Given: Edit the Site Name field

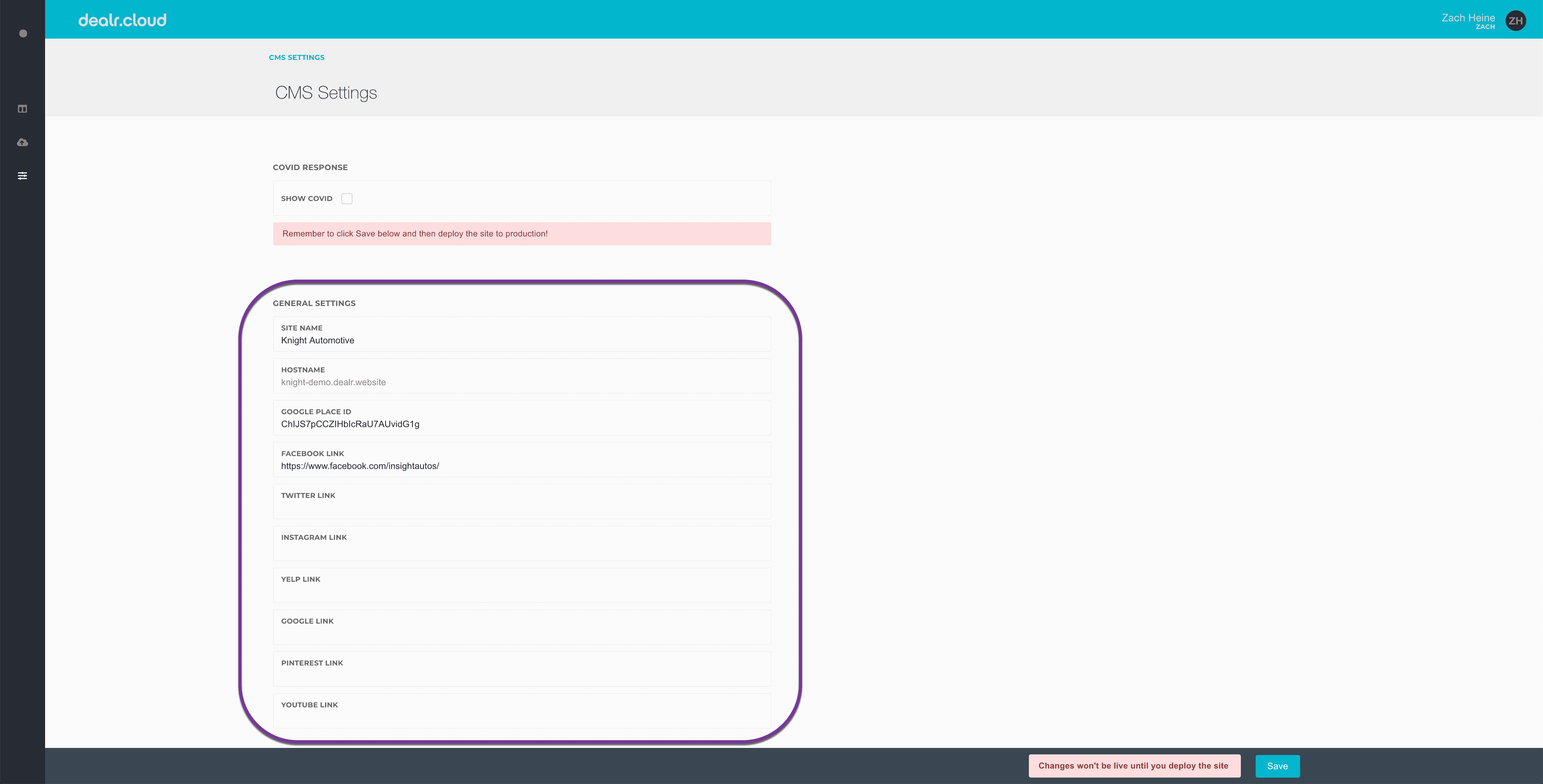Looking at the screenshot, I should tap(521, 340).
